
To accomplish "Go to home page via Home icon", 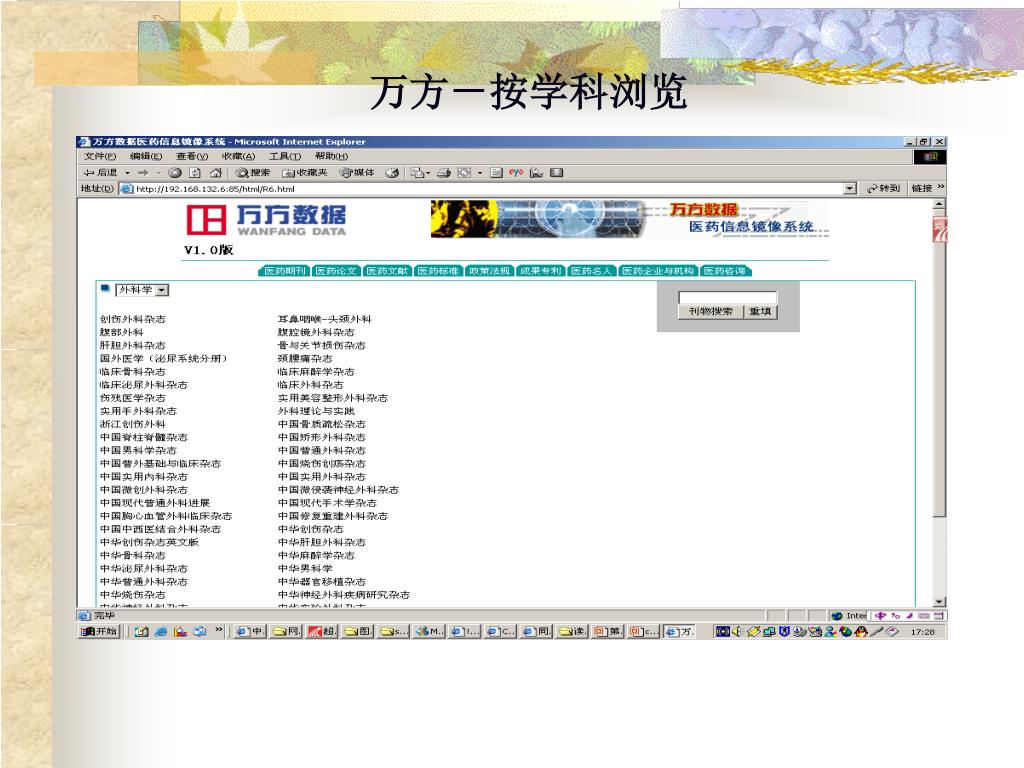I will tap(216, 172).
